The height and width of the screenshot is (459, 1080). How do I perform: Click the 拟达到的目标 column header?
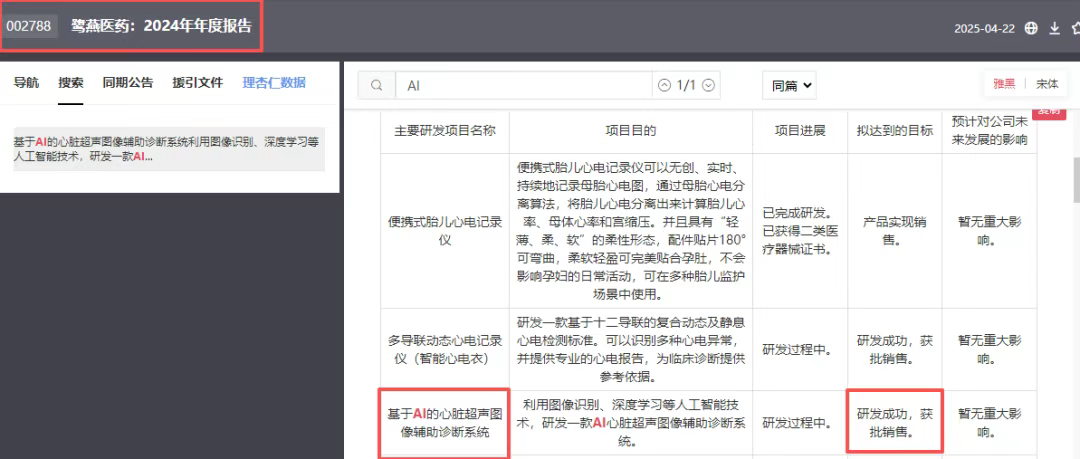(894, 131)
